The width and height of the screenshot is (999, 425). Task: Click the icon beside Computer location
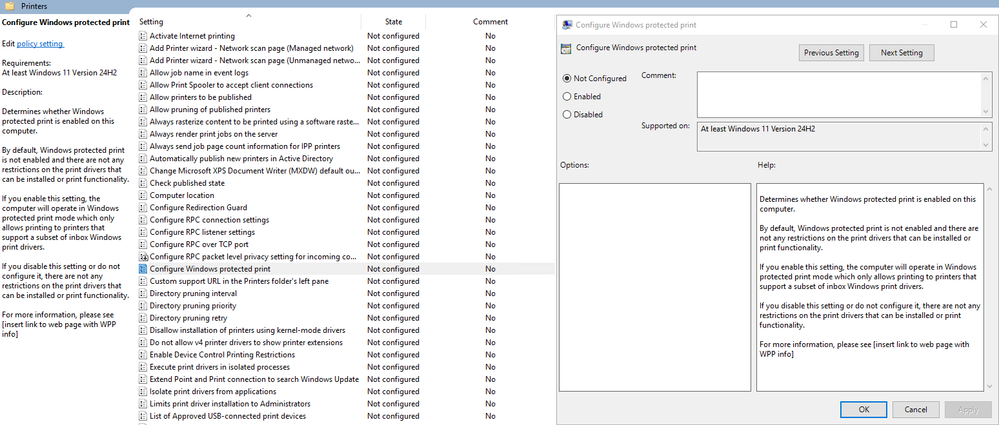(143, 196)
